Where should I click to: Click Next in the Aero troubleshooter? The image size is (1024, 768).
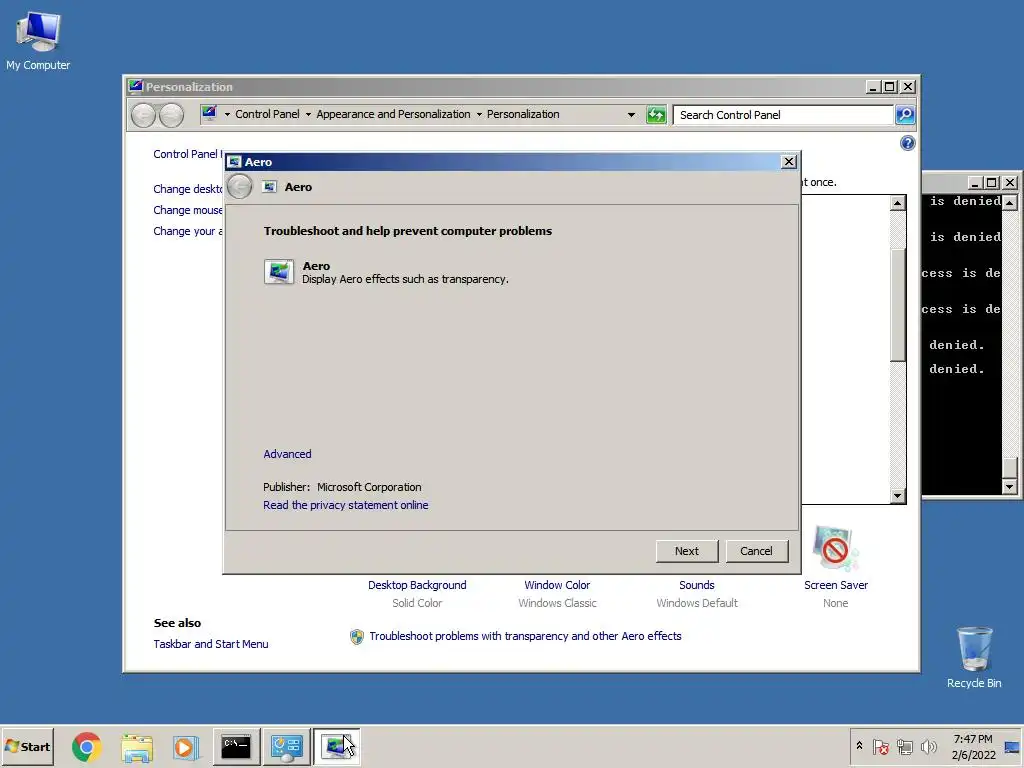(x=687, y=551)
